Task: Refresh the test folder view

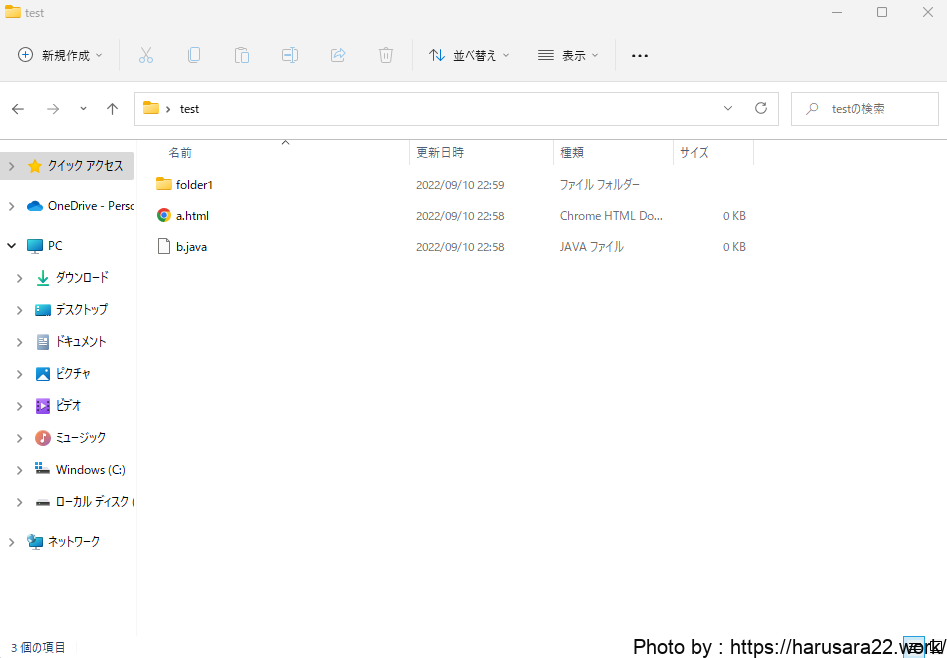Action: point(761,108)
